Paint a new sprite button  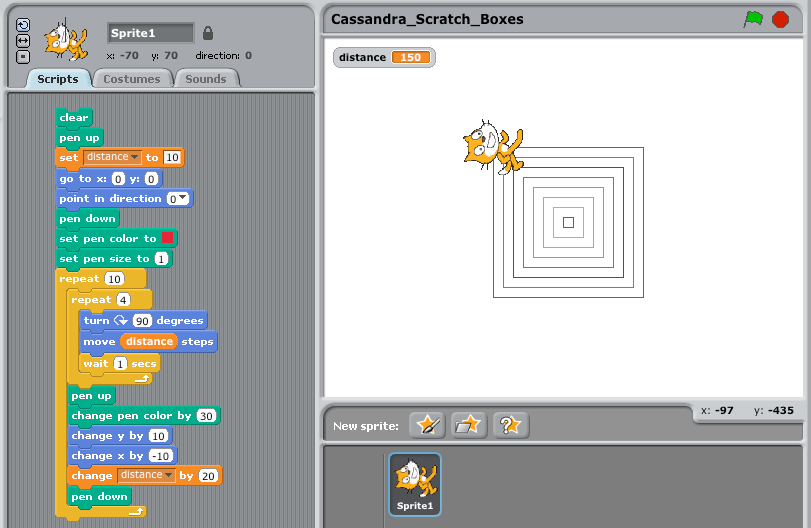427,425
